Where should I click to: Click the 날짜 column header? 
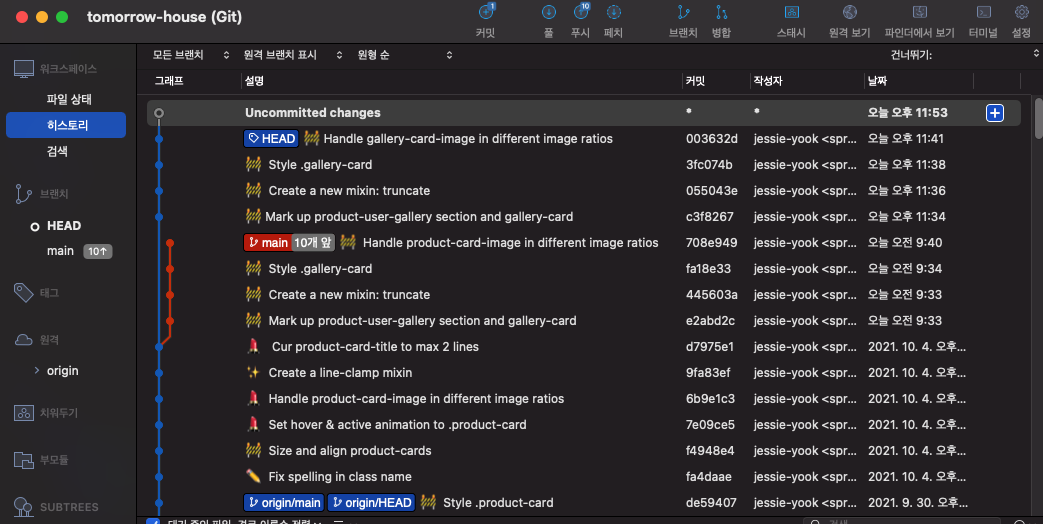coord(877,80)
